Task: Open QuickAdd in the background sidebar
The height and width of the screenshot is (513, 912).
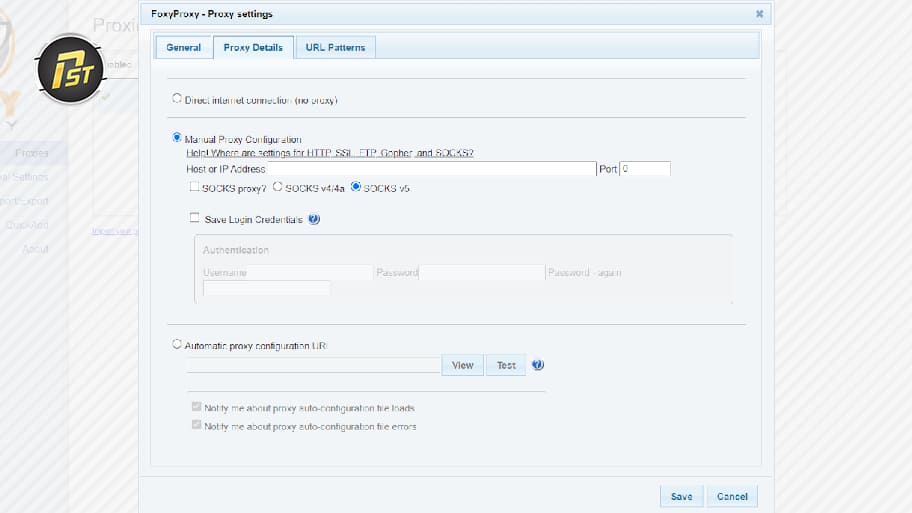Action: coord(27,225)
